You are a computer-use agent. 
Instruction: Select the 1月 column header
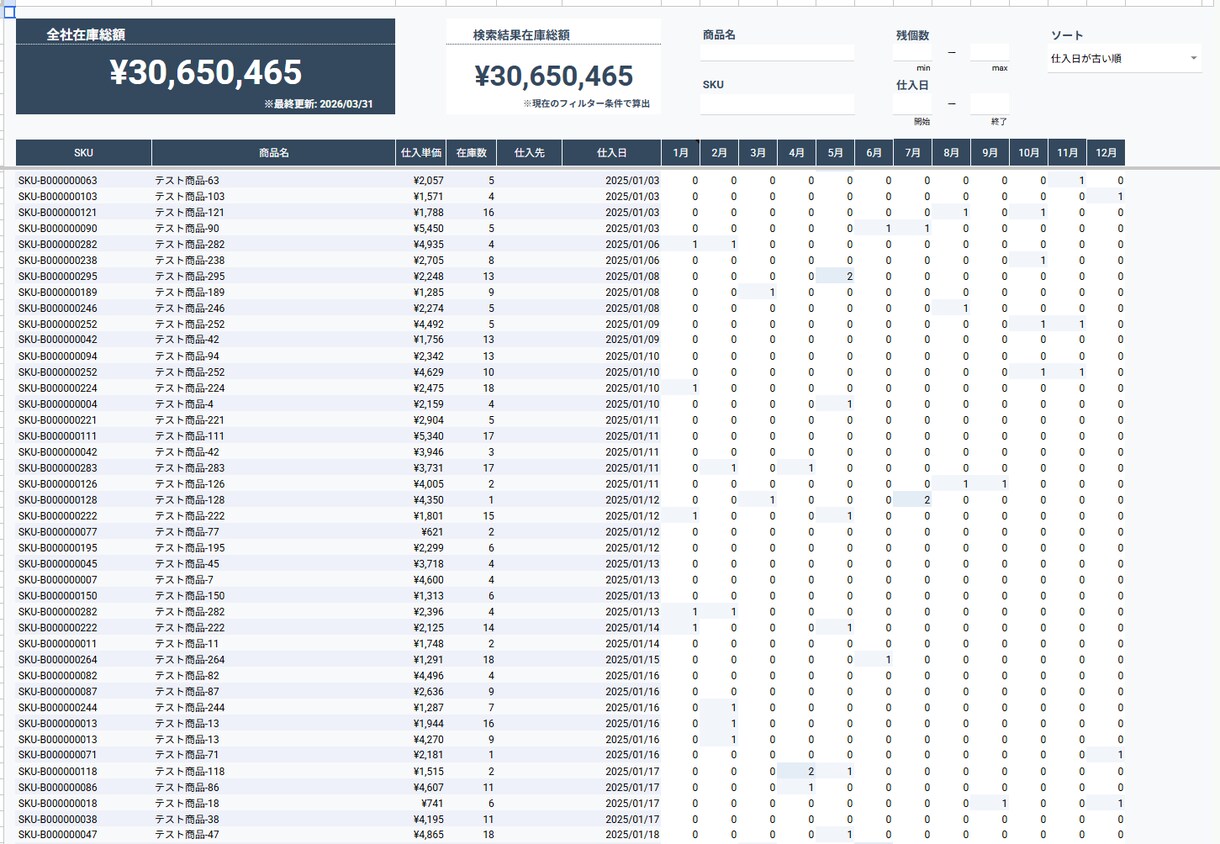681,153
